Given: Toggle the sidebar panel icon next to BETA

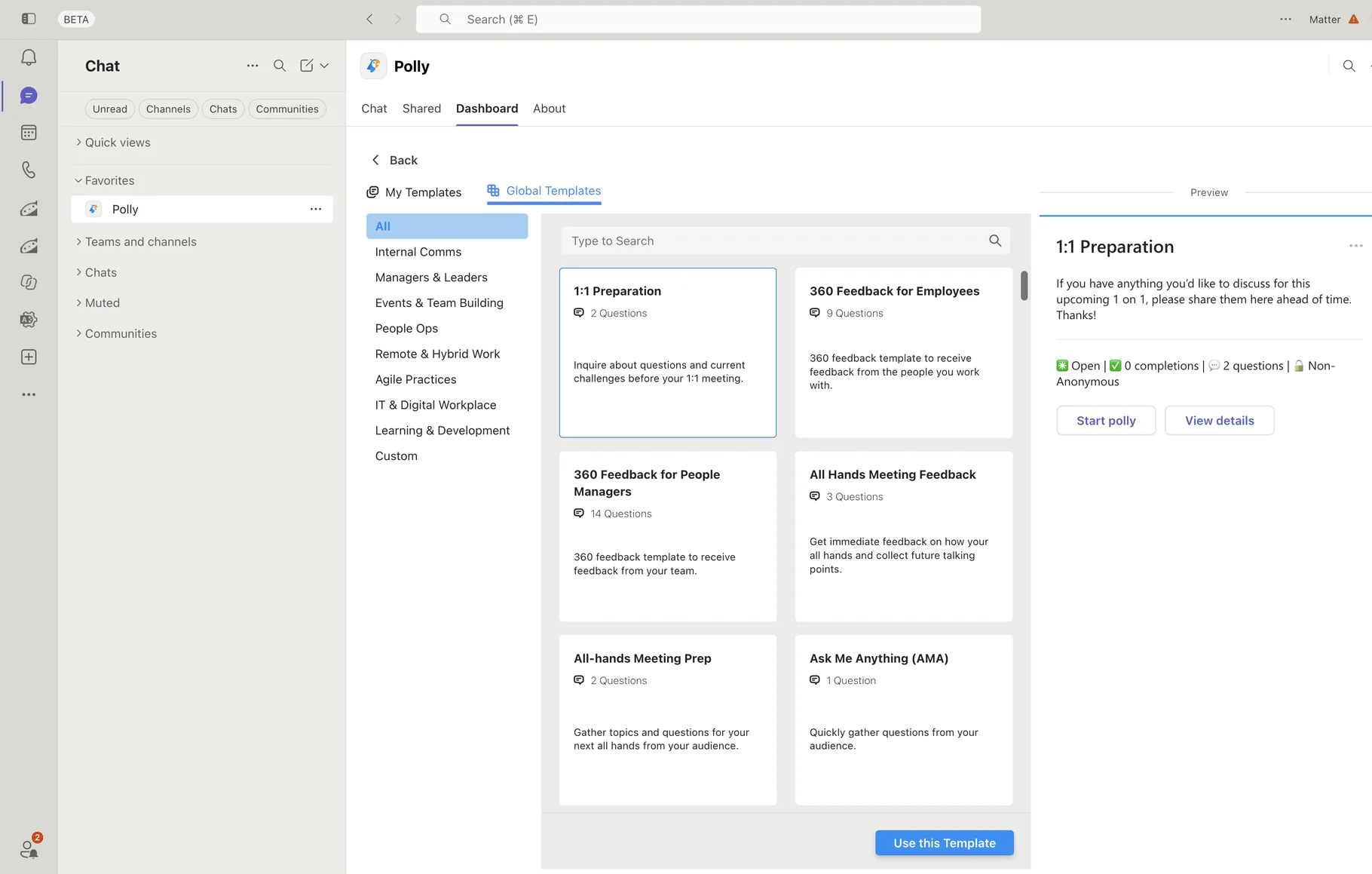Looking at the screenshot, I should 29,19.
